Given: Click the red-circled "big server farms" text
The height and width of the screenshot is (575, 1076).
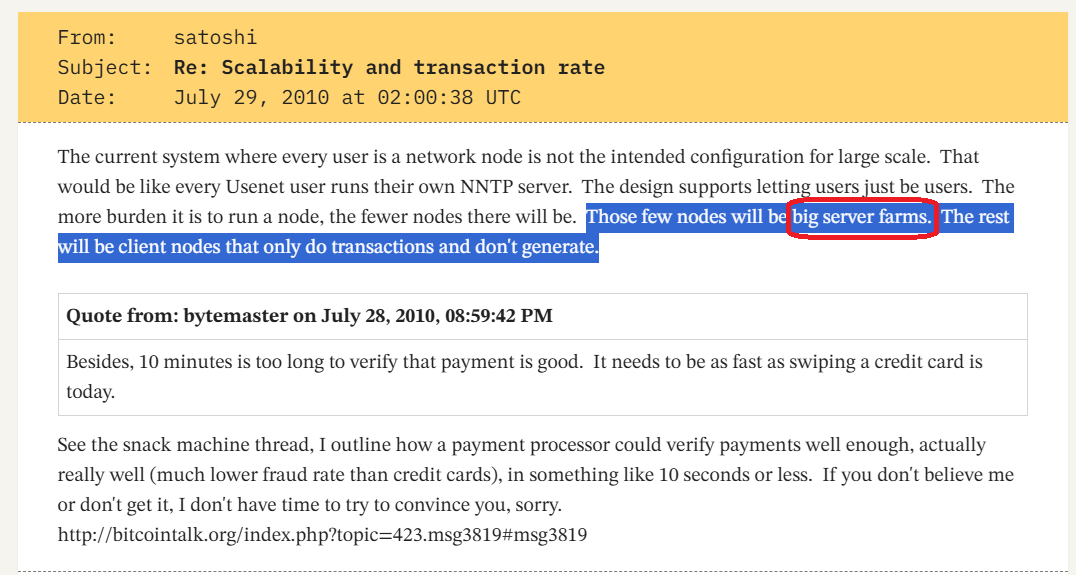Looking at the screenshot, I should [x=861, y=217].
